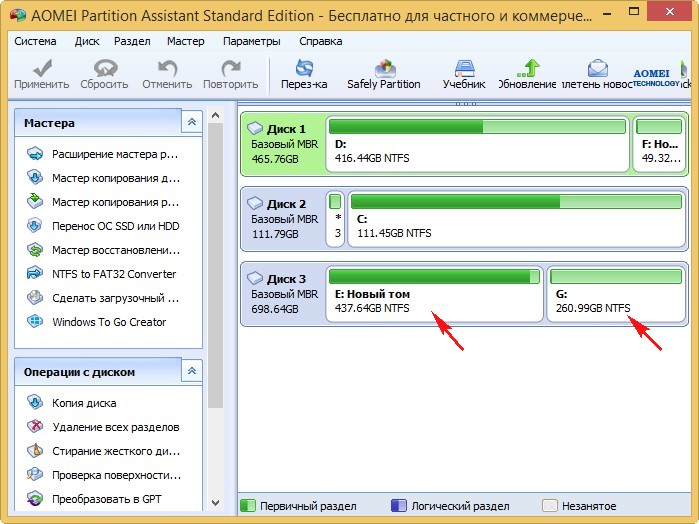Click the sidebar vertical scrollbar thumb
The image size is (699, 524).
(215, 265)
